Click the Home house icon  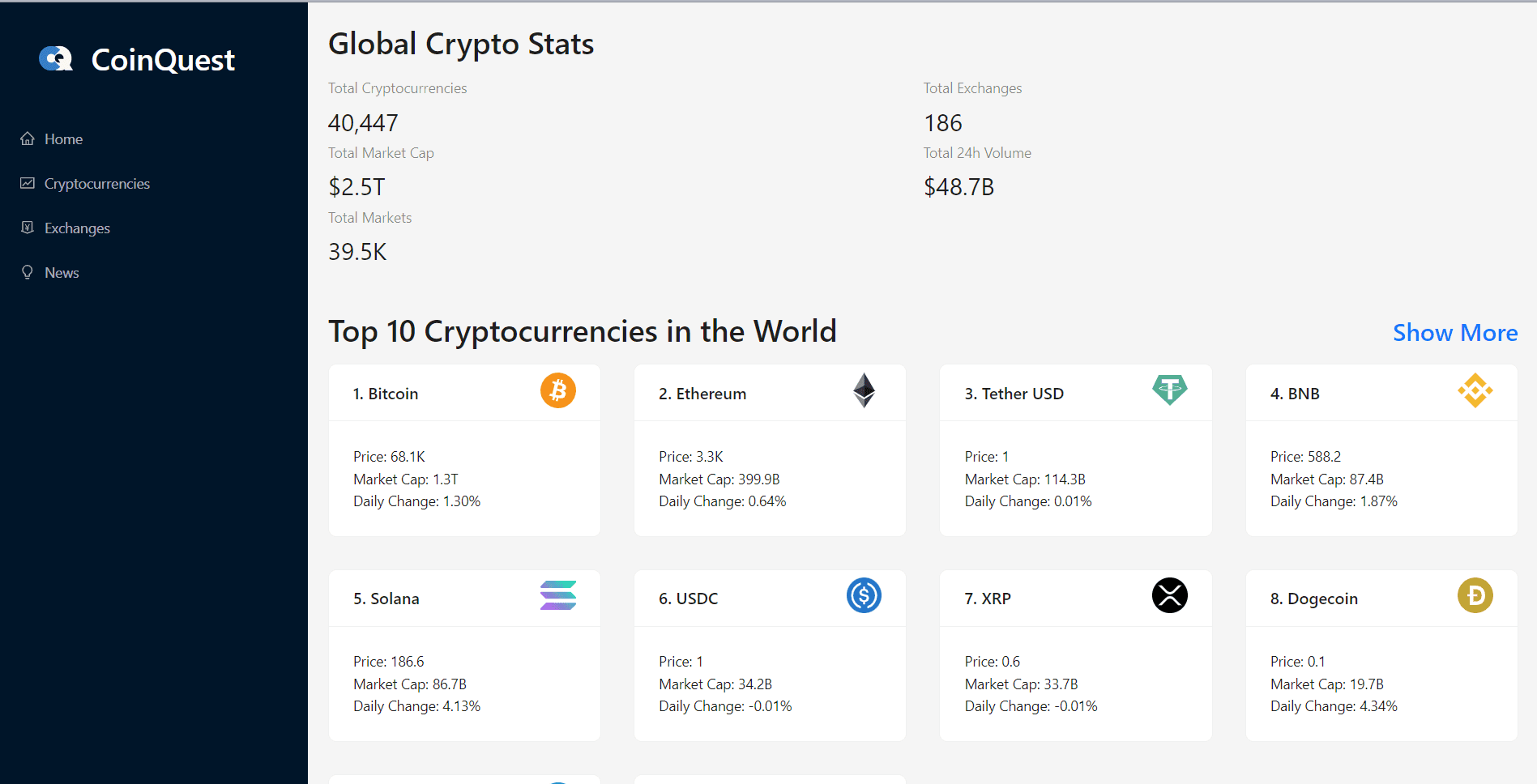coord(28,138)
